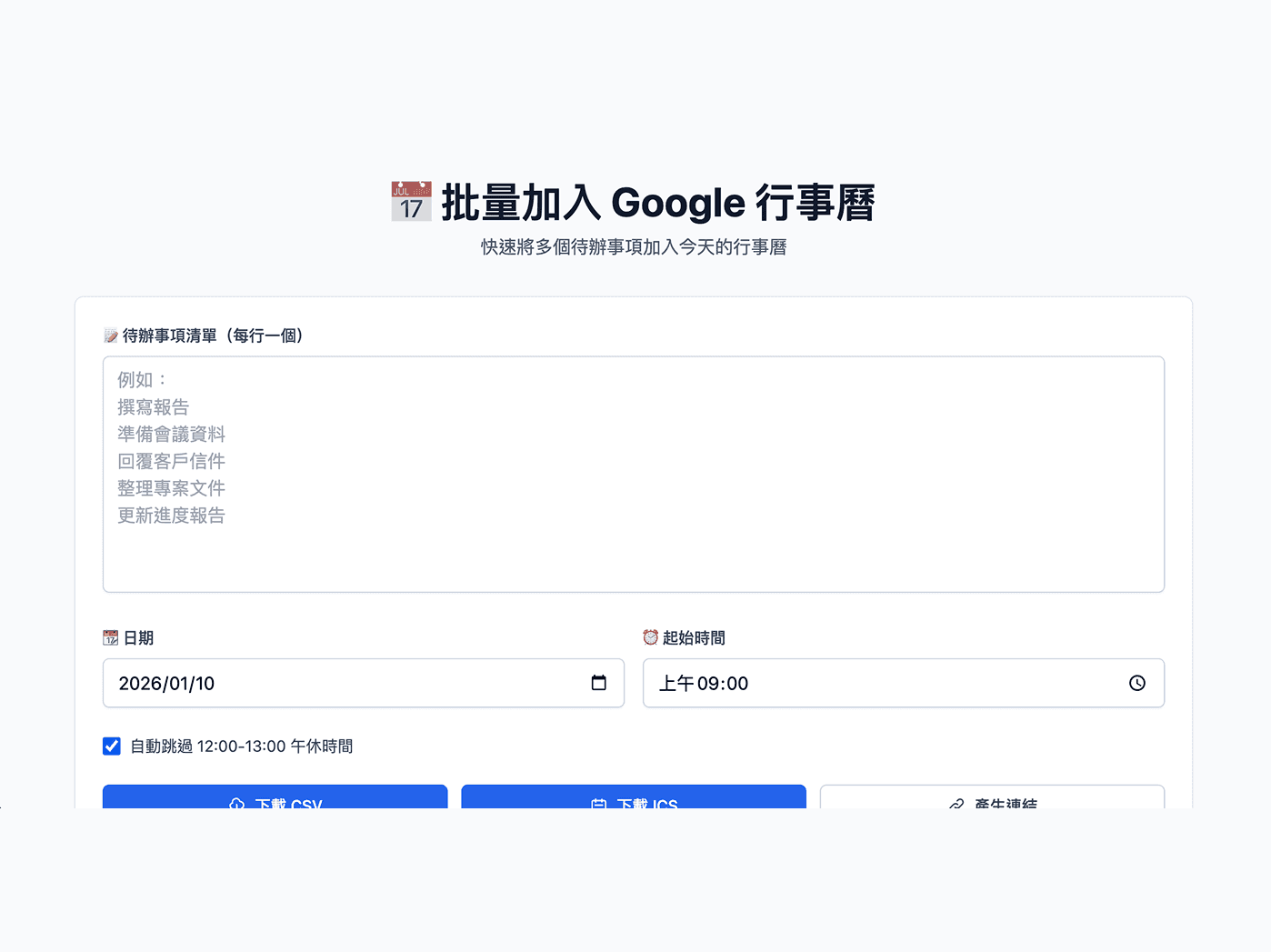Click the subtitle 快速將多個待辦事項加入今天的行事曆
1271x952 pixels.
634,247
